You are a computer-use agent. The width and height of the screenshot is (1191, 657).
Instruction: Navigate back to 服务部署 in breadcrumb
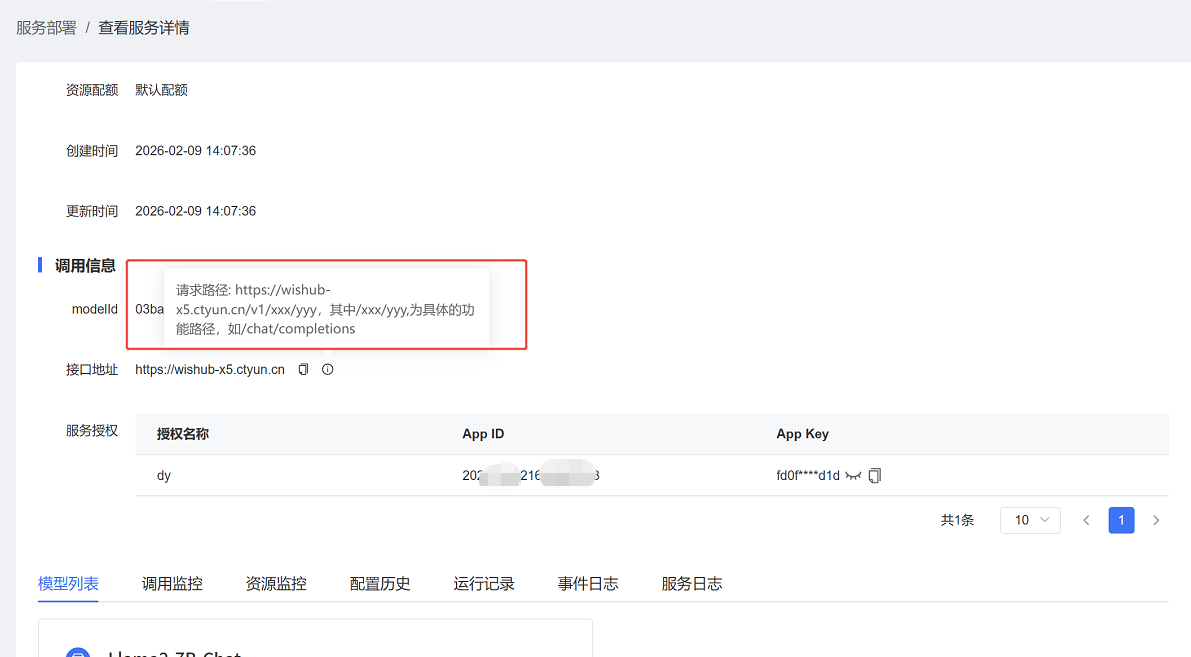(x=46, y=28)
